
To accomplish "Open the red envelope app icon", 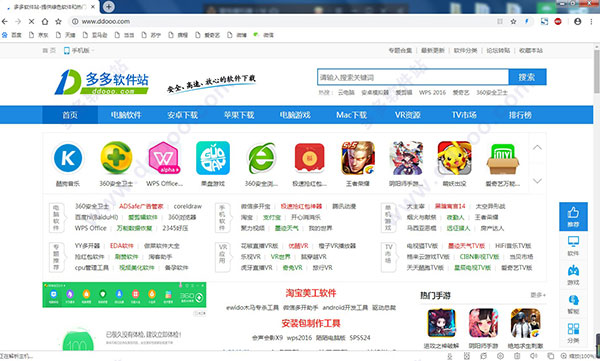I will 310,158.
